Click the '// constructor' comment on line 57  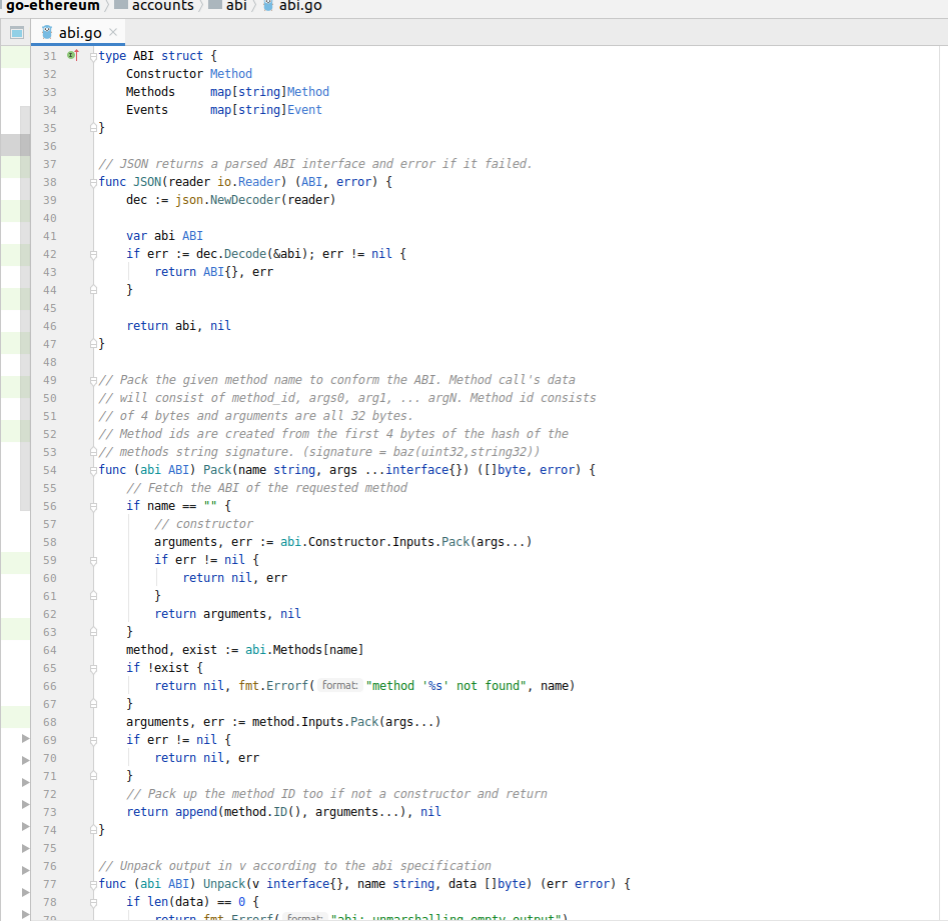pos(203,524)
